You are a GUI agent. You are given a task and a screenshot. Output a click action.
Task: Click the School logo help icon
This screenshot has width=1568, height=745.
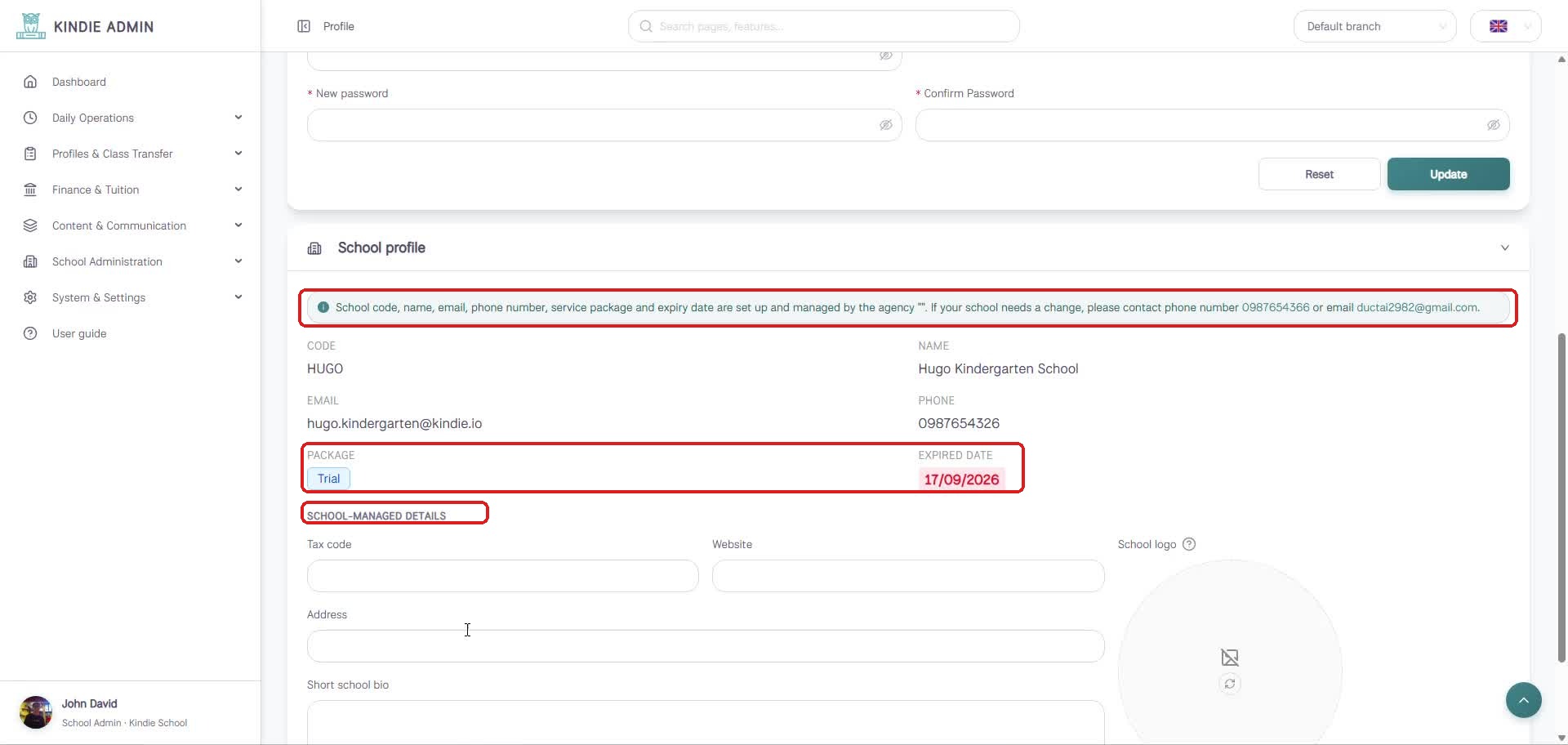click(x=1189, y=544)
